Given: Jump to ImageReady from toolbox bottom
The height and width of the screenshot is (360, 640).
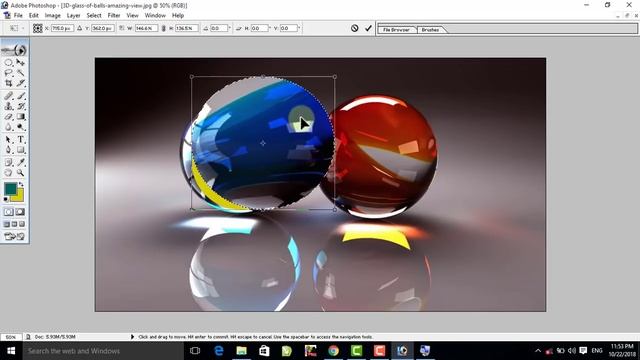Looking at the screenshot, I should click(x=15, y=236).
